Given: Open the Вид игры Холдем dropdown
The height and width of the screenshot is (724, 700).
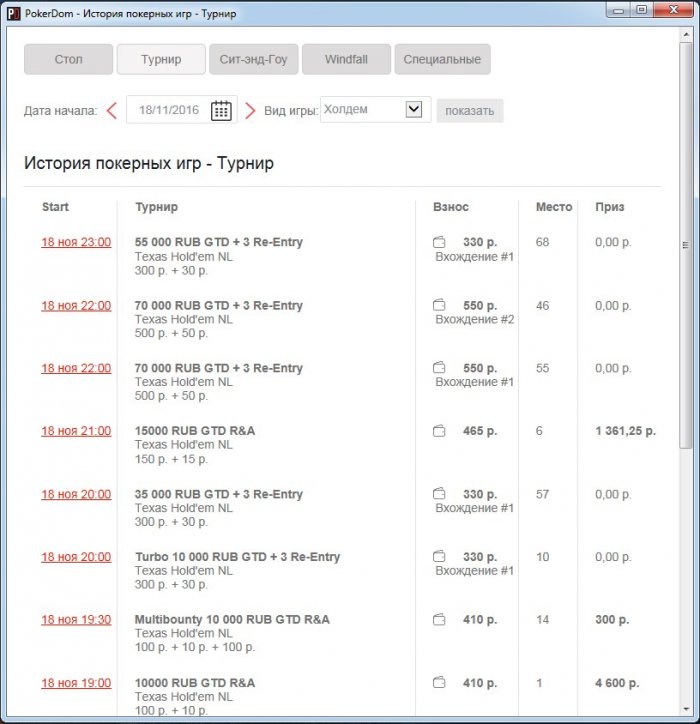Looking at the screenshot, I should (x=375, y=109).
